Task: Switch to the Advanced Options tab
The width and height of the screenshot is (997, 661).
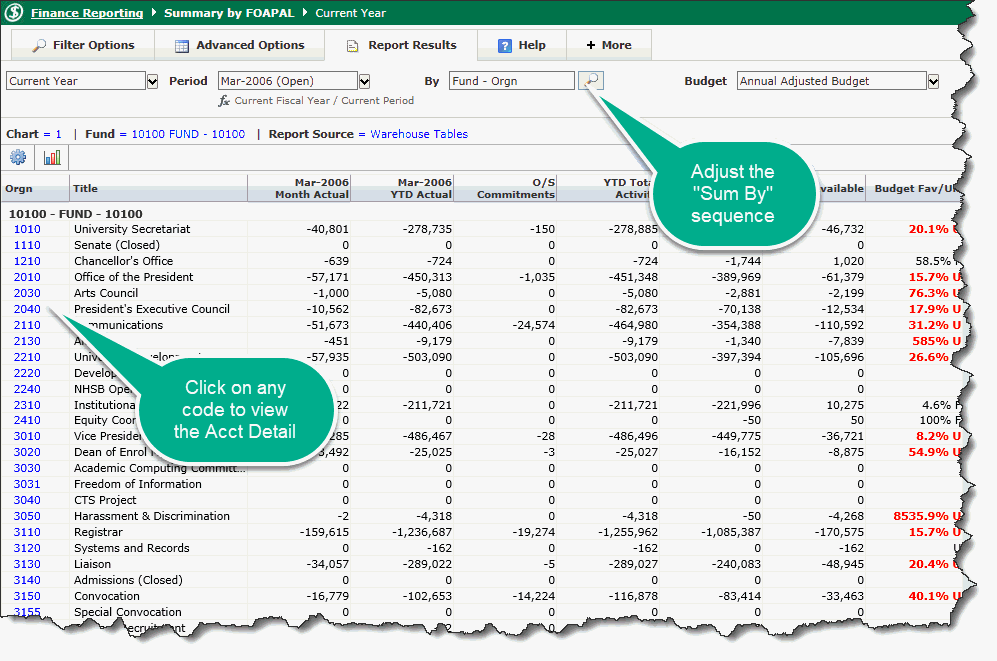Action: point(239,45)
